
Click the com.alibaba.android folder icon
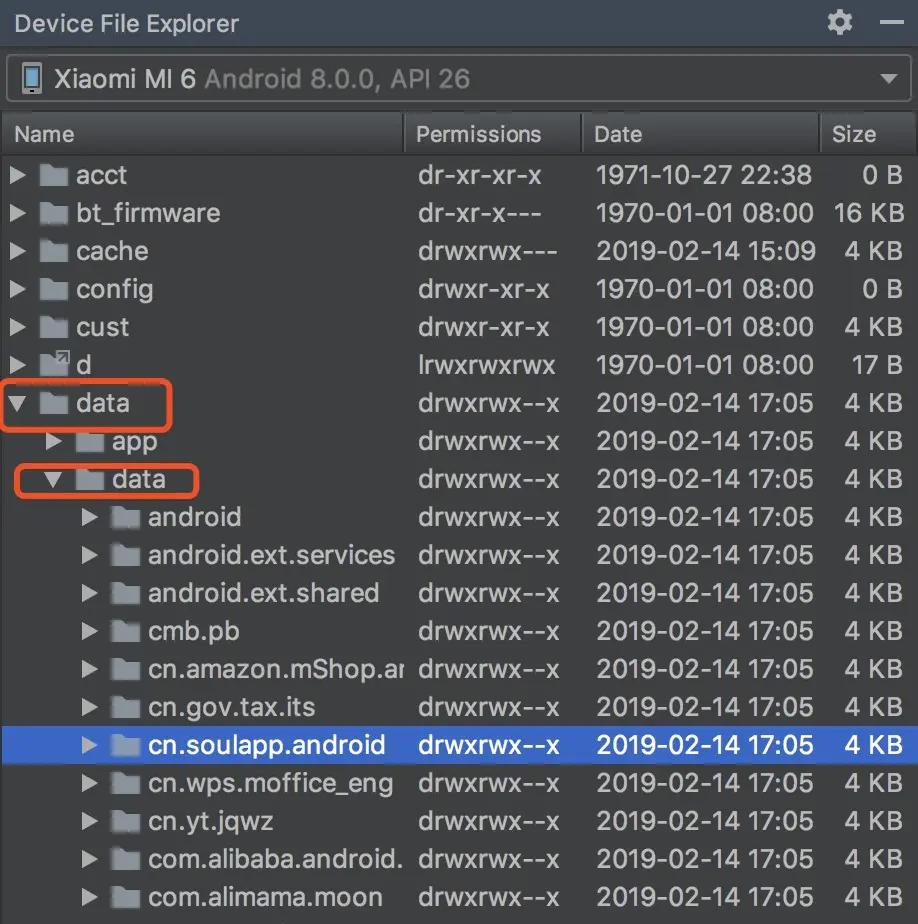pyautogui.click(x=126, y=859)
